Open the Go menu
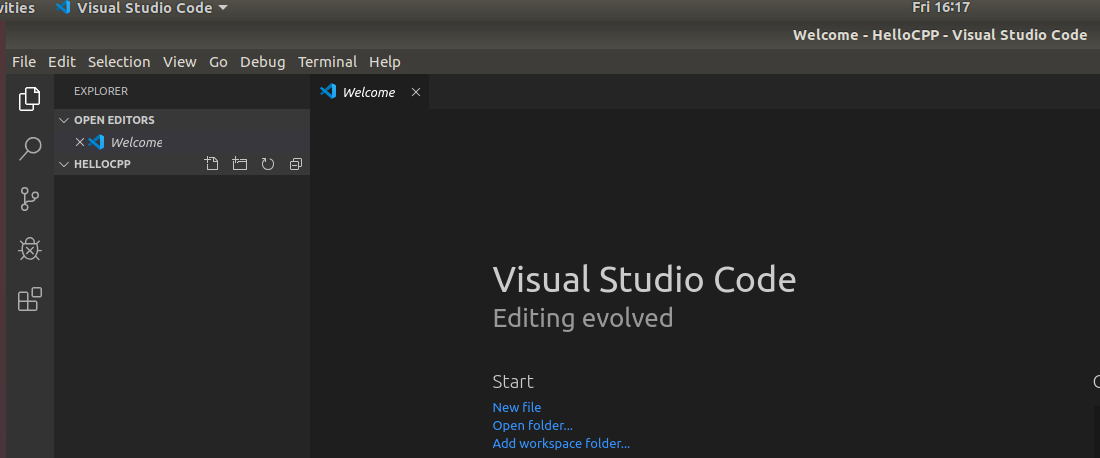The image size is (1100, 458). coord(218,62)
